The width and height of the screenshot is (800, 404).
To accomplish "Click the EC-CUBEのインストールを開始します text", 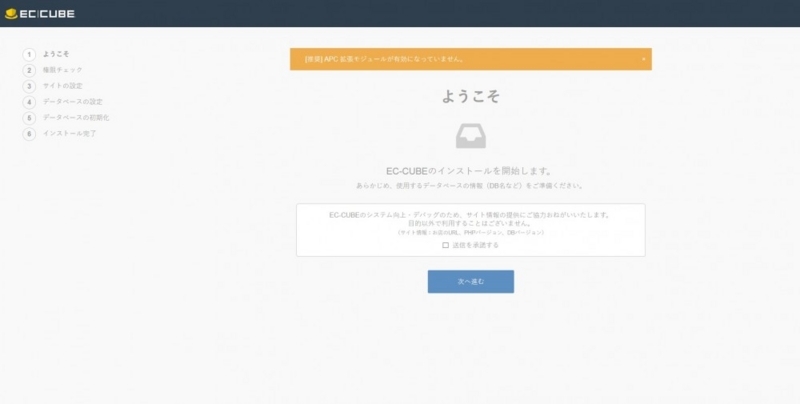I will click(469, 171).
